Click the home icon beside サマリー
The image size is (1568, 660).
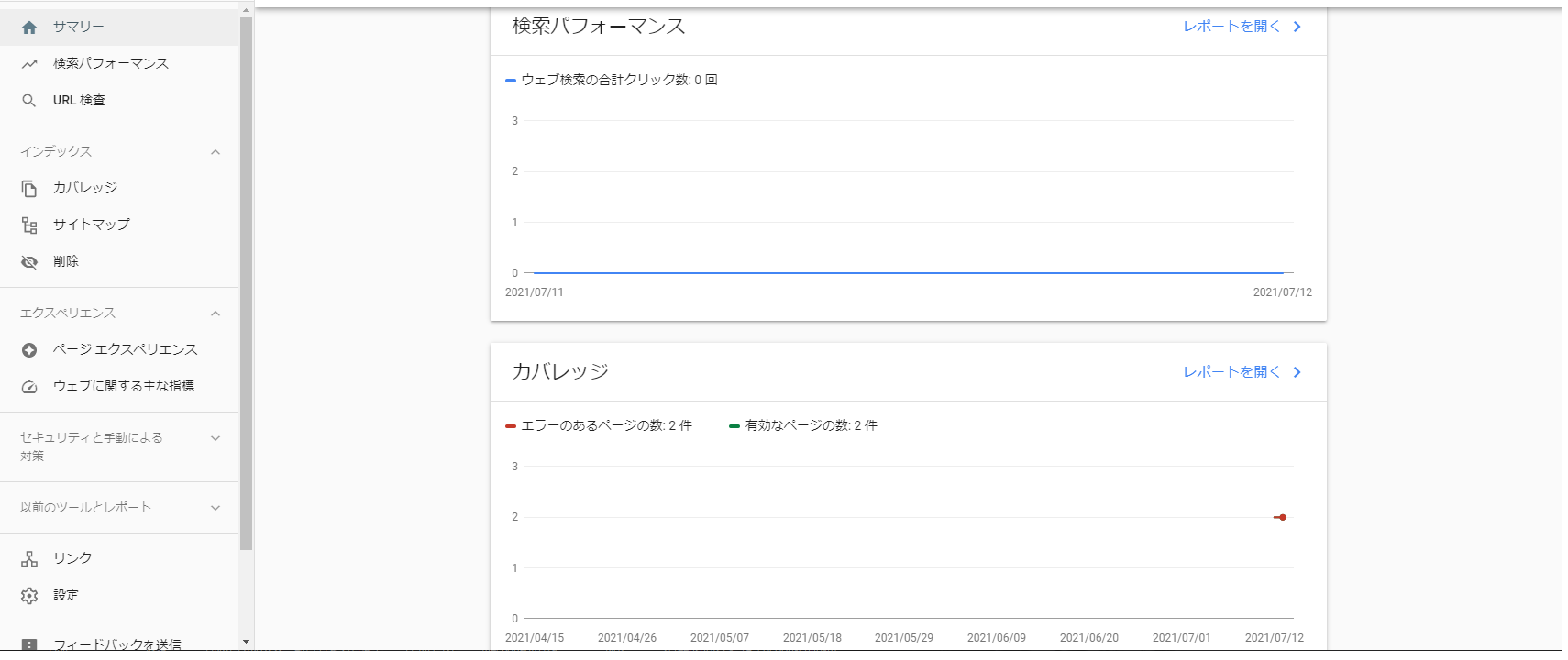29,27
